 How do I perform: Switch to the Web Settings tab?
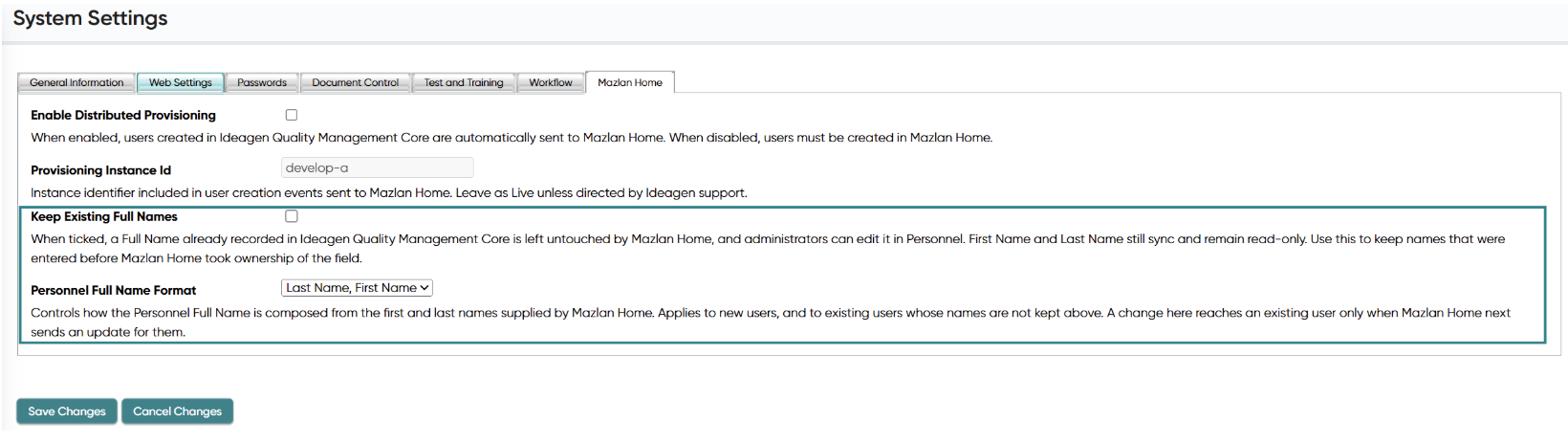(x=181, y=82)
